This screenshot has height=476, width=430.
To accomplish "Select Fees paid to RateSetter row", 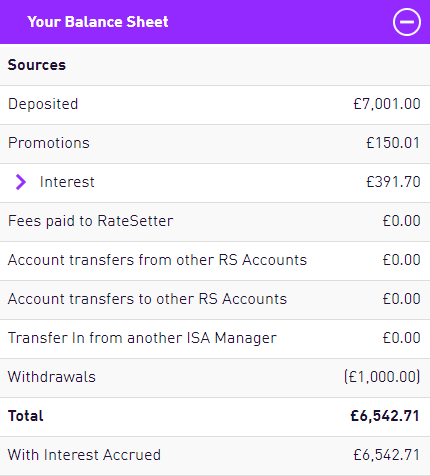I will pyautogui.click(x=215, y=221).
